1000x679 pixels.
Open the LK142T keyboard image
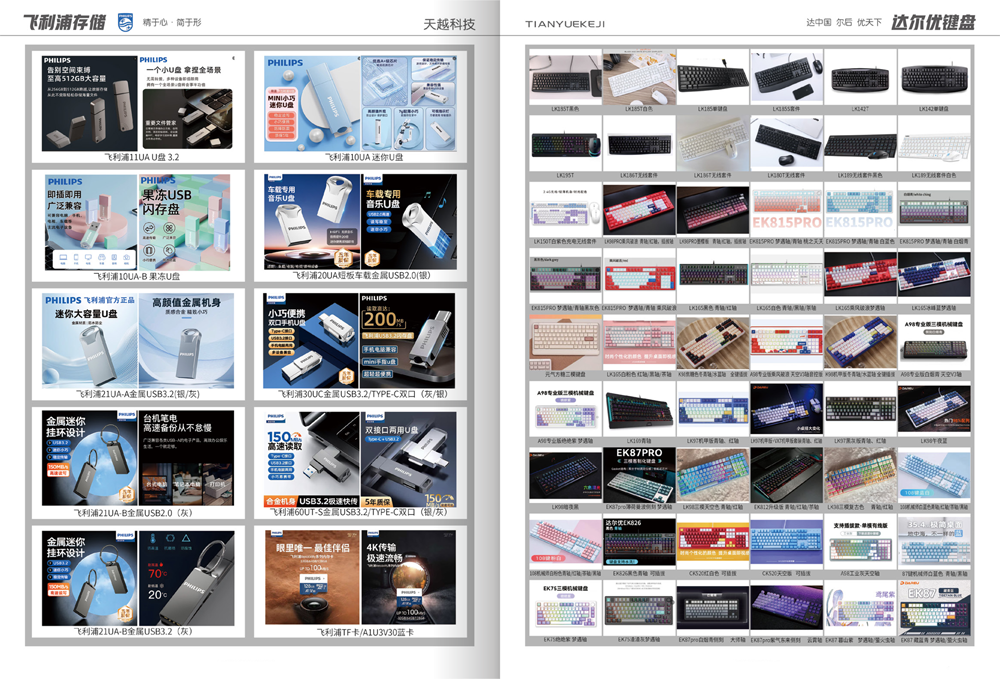(860, 78)
